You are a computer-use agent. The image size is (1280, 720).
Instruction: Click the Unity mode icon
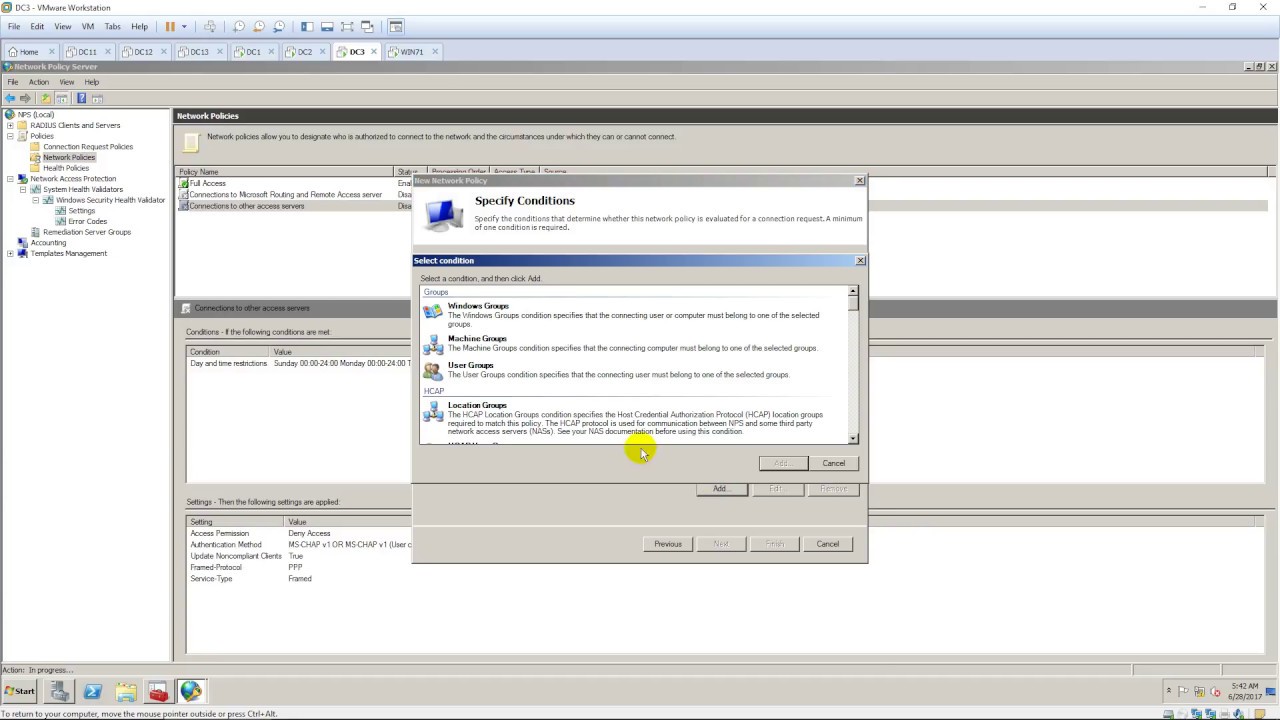(x=367, y=26)
